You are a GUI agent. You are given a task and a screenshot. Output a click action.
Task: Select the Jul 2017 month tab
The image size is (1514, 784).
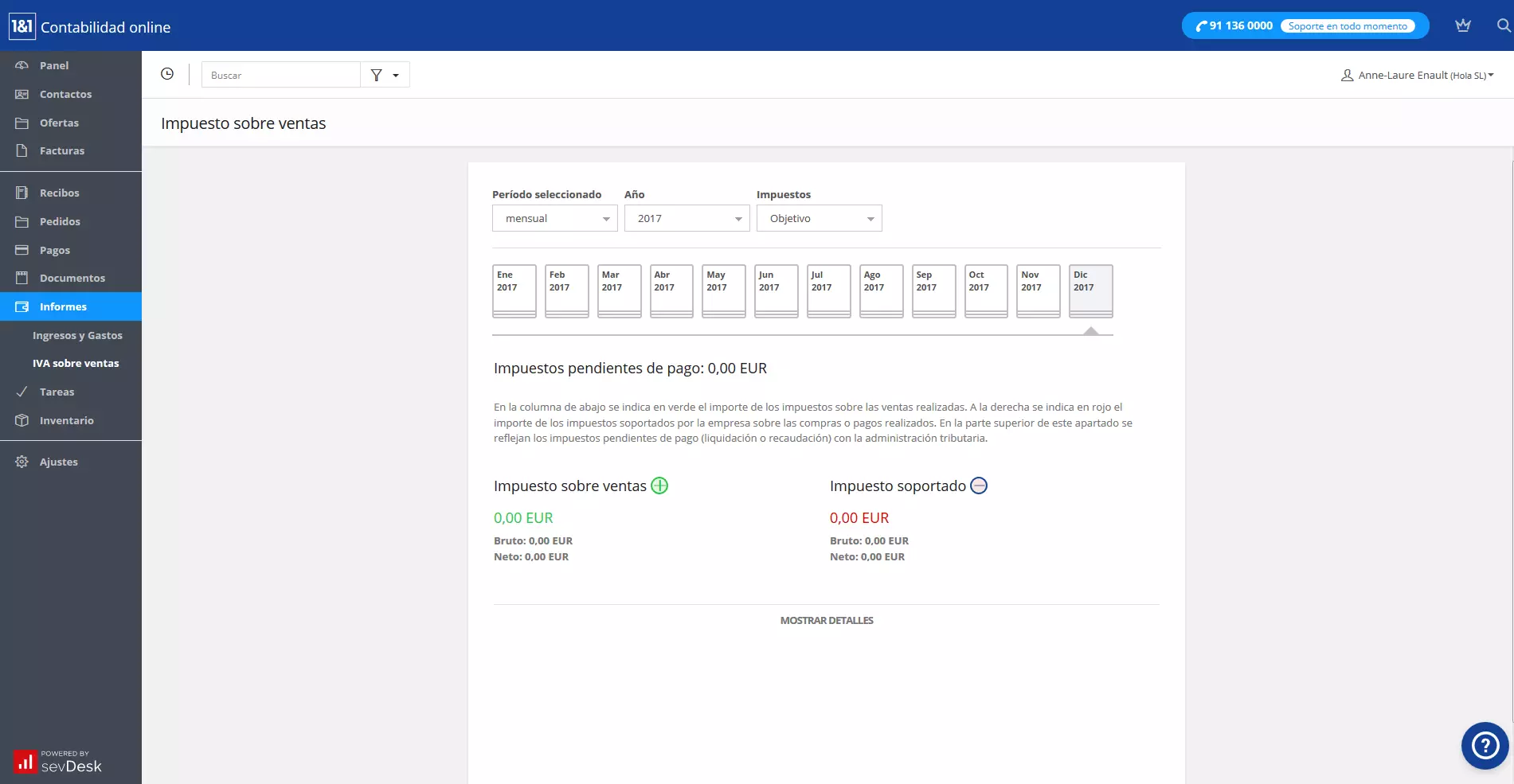point(827,290)
